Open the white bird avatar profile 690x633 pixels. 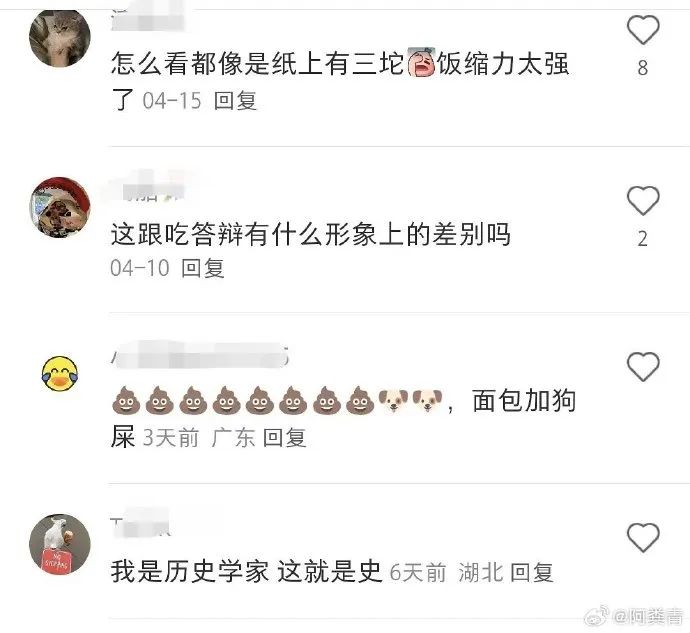60,545
